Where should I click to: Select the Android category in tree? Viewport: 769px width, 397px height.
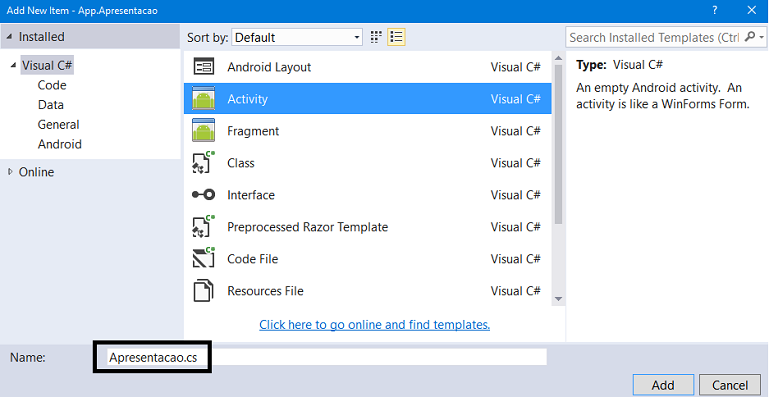point(60,144)
